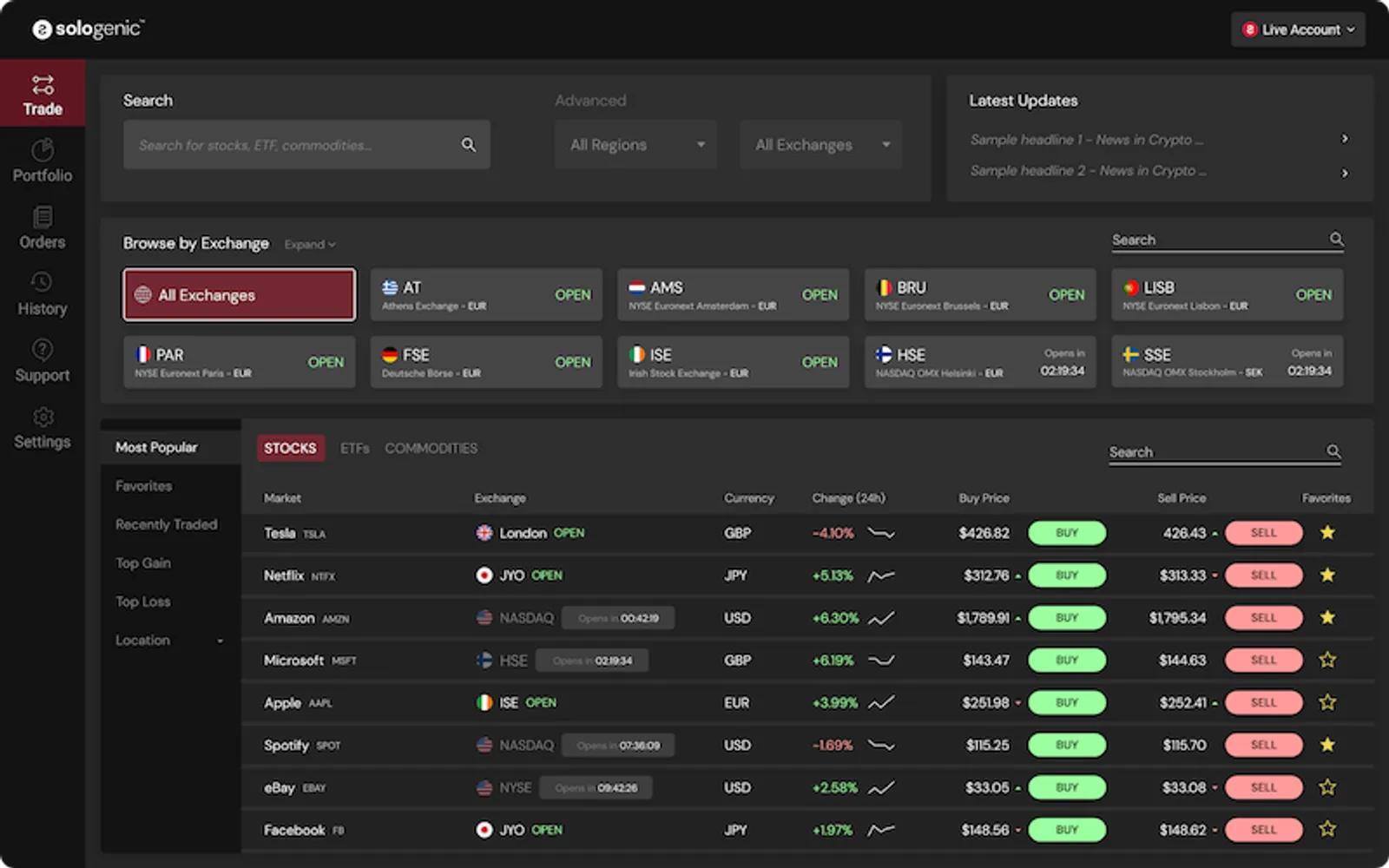Open the All Regions dropdown
Viewport: 1389px width, 868px height.
[635, 145]
